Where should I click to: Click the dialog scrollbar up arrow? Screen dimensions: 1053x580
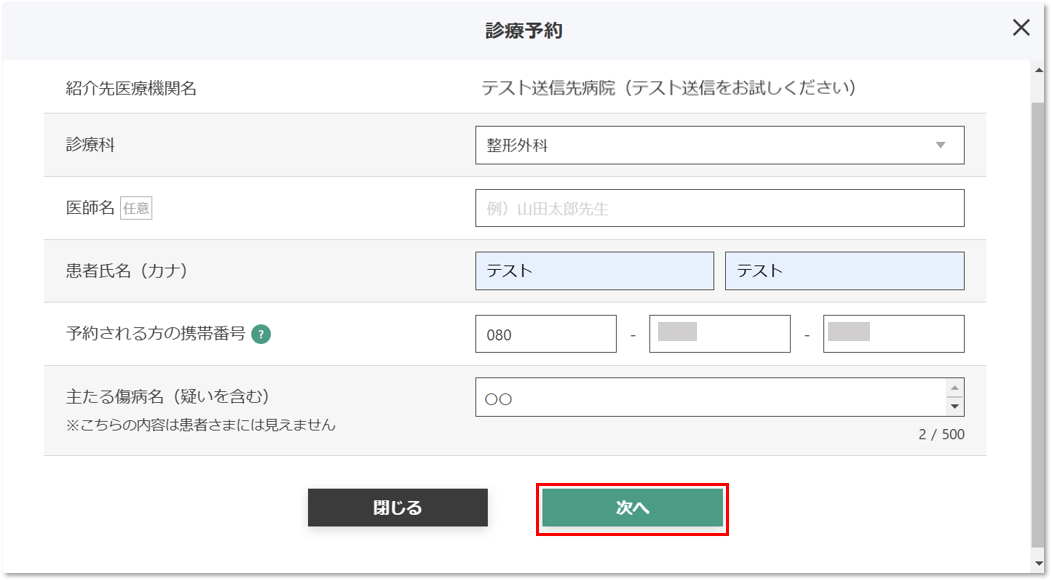coord(1038,70)
